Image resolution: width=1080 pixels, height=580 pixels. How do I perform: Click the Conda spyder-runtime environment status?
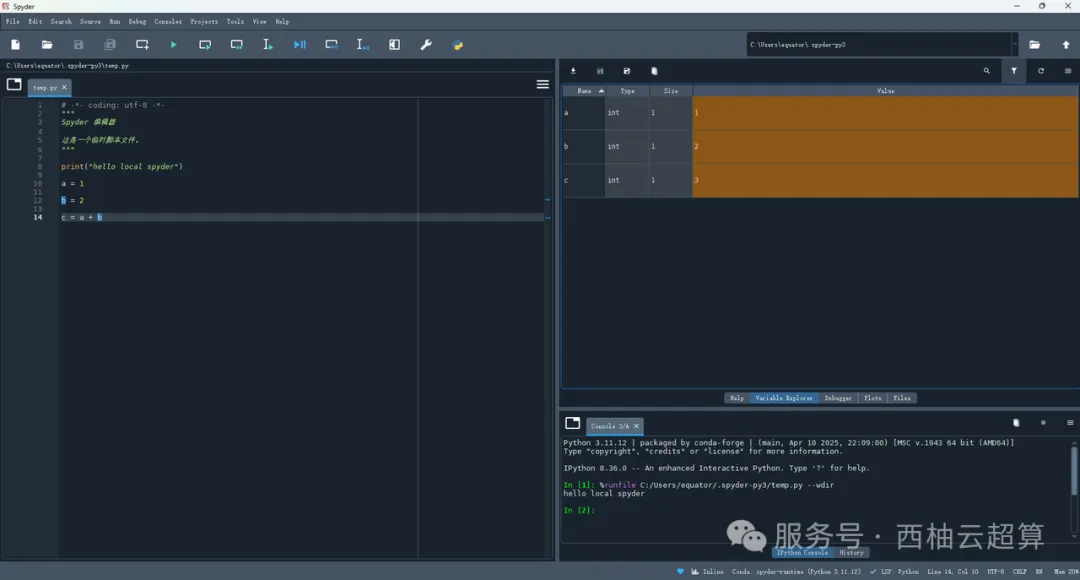[x=796, y=572]
